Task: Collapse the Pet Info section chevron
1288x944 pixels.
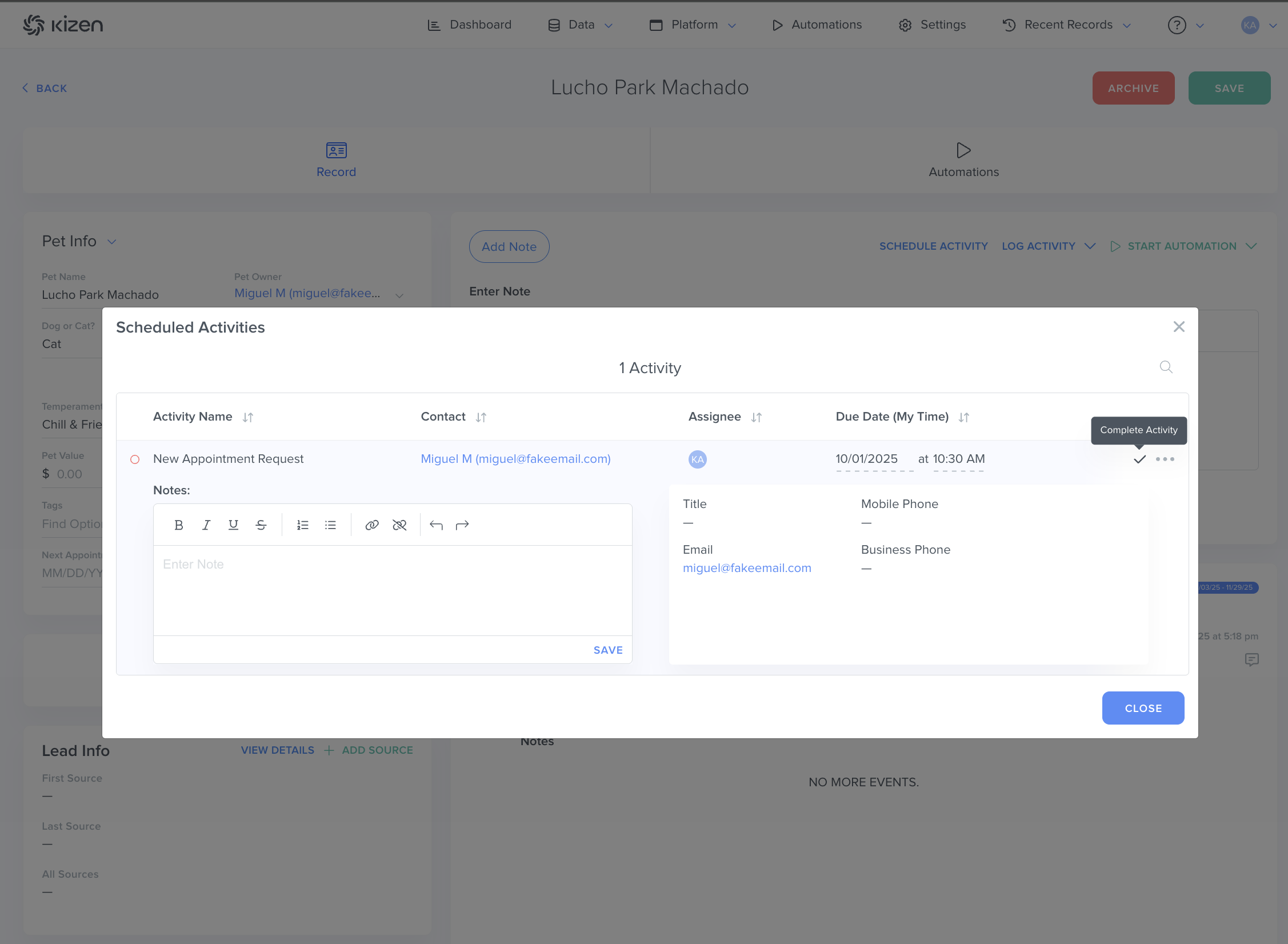Action: pos(112,242)
